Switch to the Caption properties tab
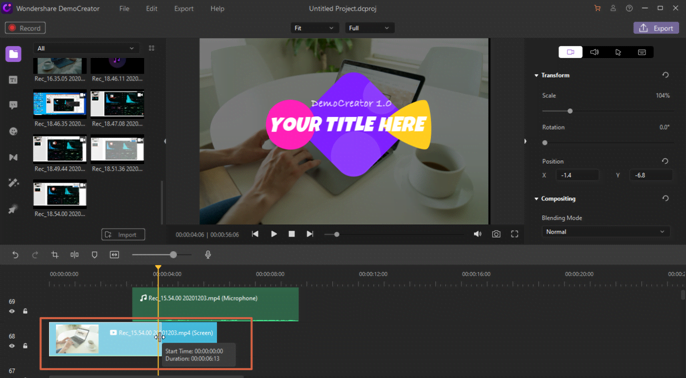This screenshot has height=378, width=686. (642, 52)
